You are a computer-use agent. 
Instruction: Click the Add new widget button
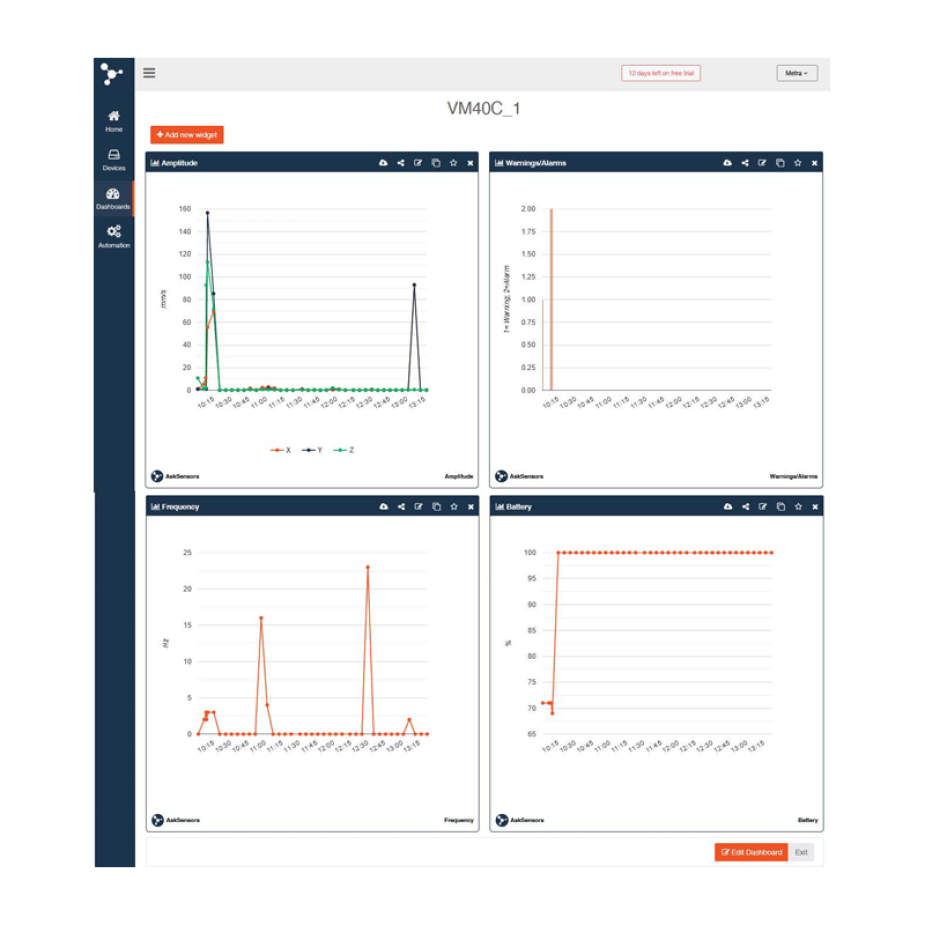pyautogui.click(x=187, y=134)
